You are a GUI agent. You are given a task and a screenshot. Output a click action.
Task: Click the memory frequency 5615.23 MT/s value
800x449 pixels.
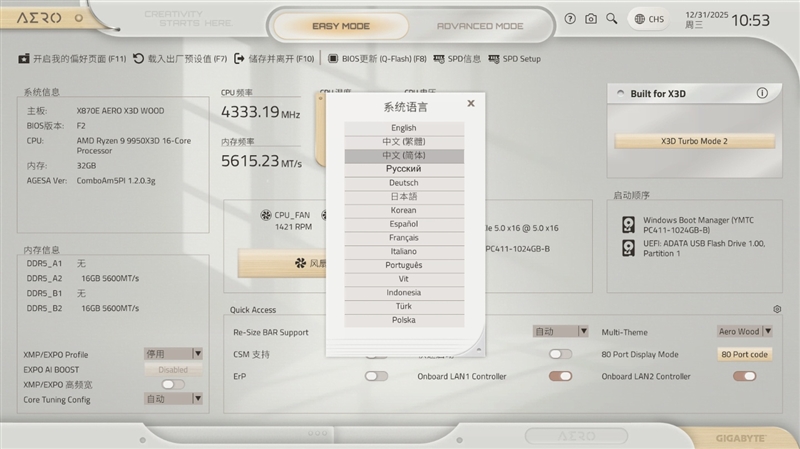point(261,161)
